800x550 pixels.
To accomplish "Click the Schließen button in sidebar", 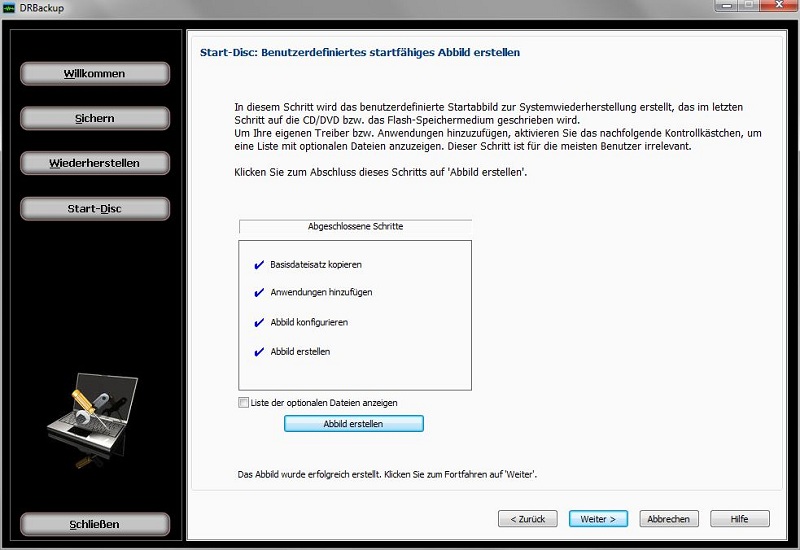I will coord(95,524).
